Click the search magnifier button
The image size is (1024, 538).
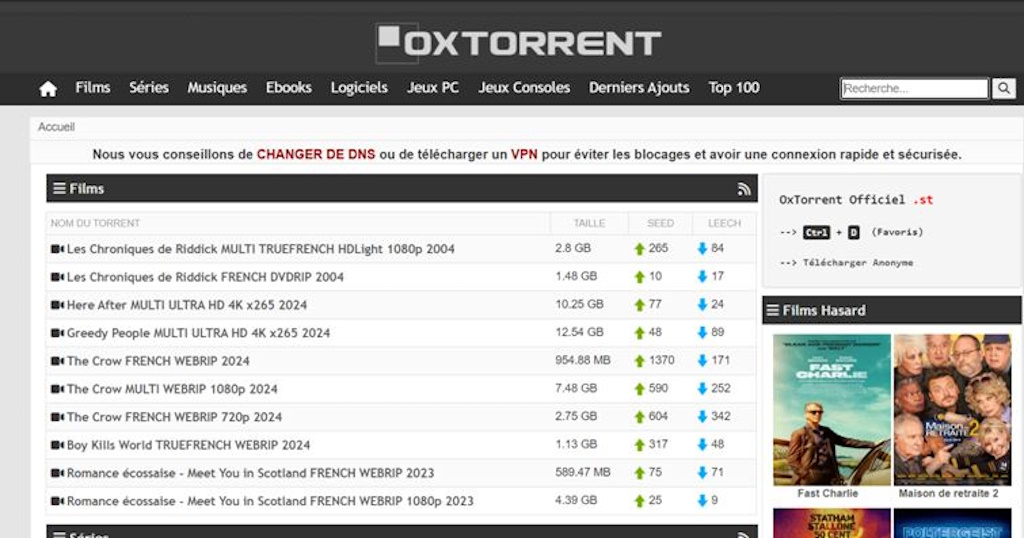click(1004, 88)
